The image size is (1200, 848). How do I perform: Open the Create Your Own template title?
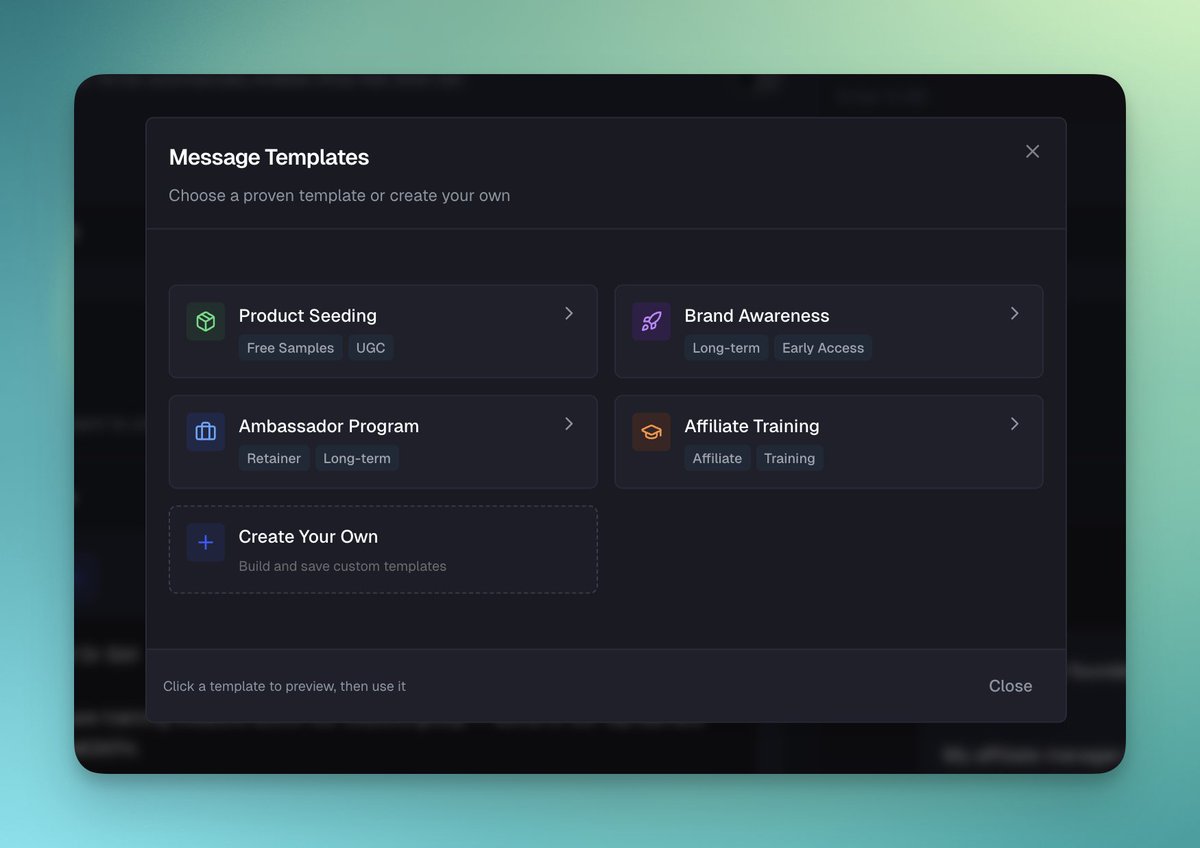308,537
